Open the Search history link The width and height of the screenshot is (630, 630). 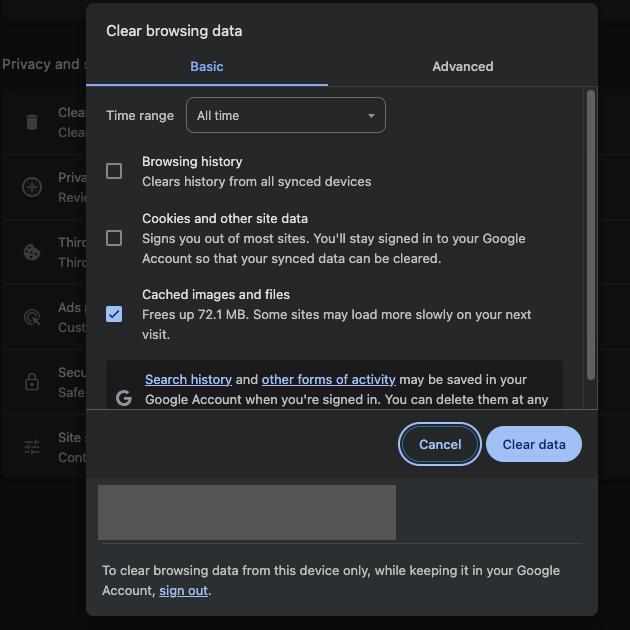(x=188, y=379)
